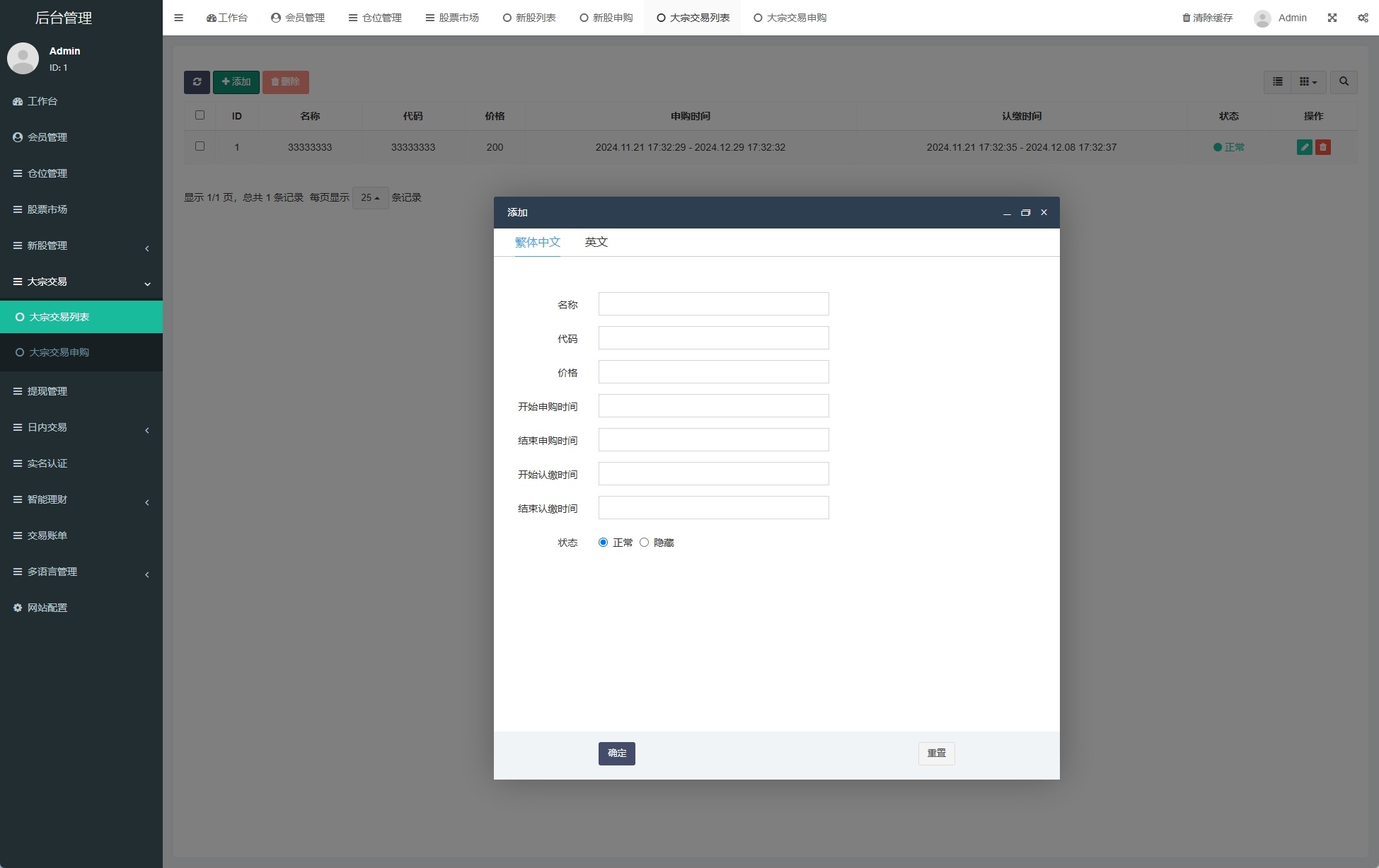Open the 仓位管理 top tab

(x=375, y=18)
